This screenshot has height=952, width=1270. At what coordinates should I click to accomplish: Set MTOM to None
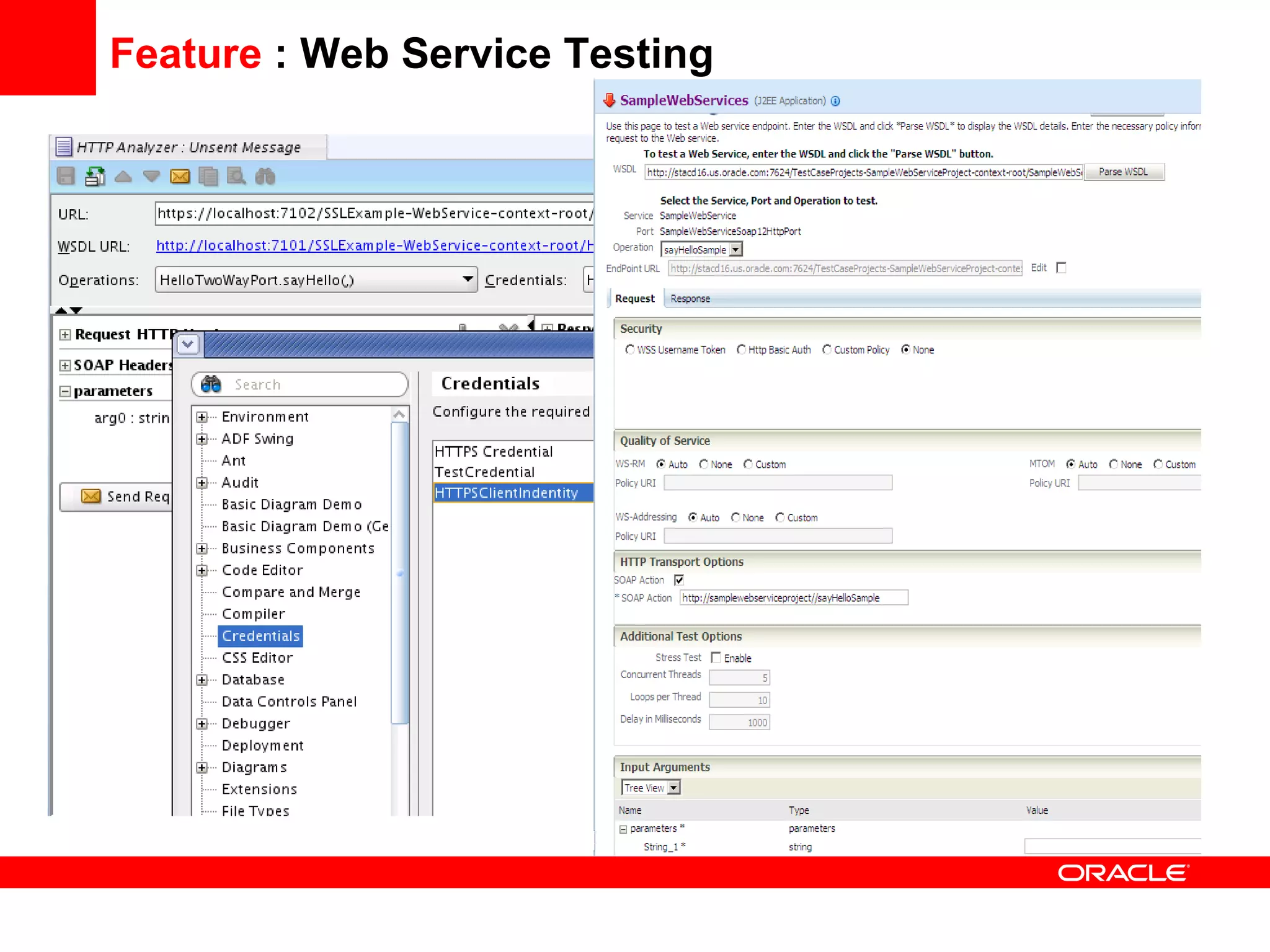1113,464
